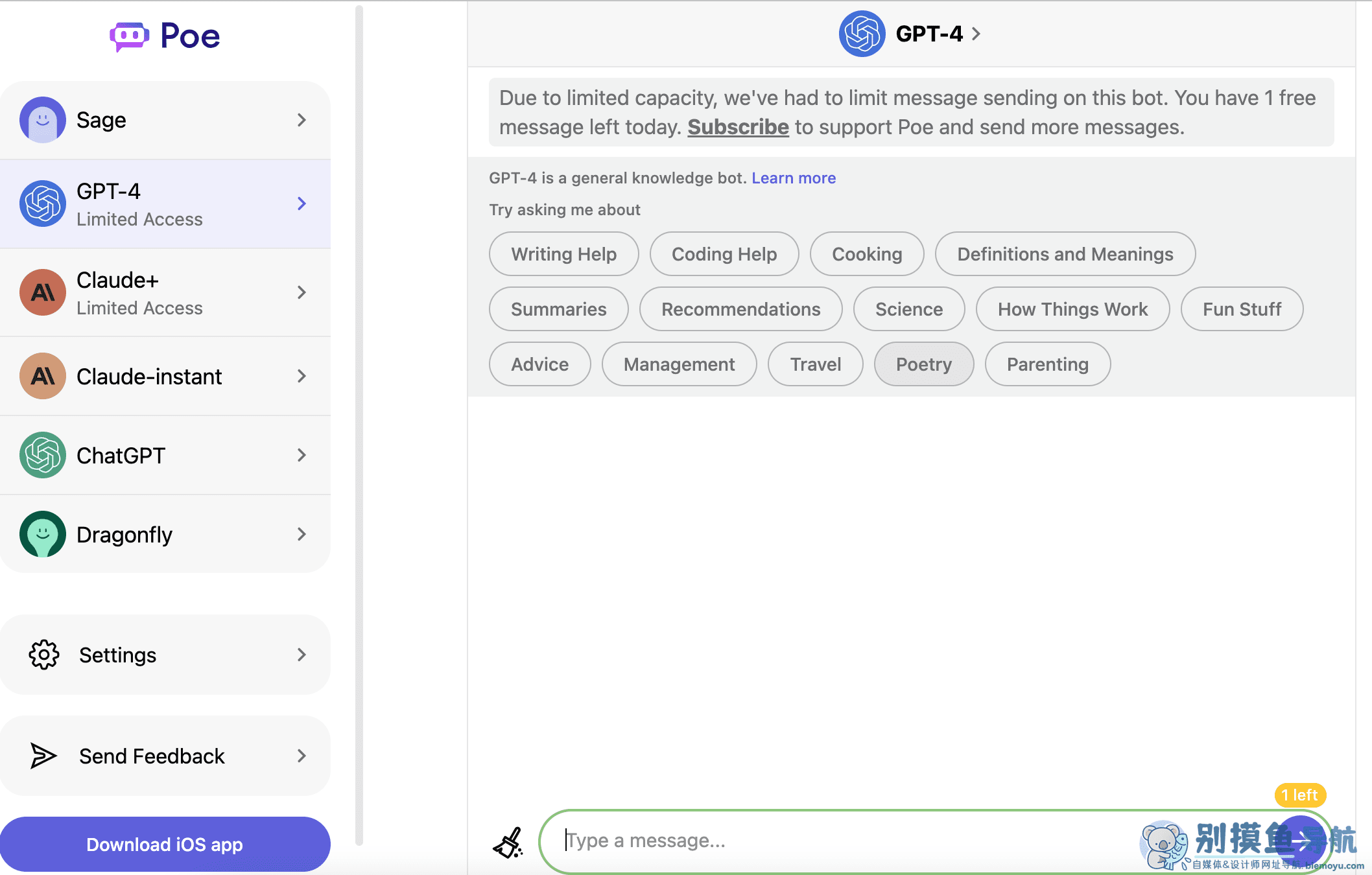Screen dimensions: 1372x875
Task: Open the Learn more link
Action: click(794, 178)
